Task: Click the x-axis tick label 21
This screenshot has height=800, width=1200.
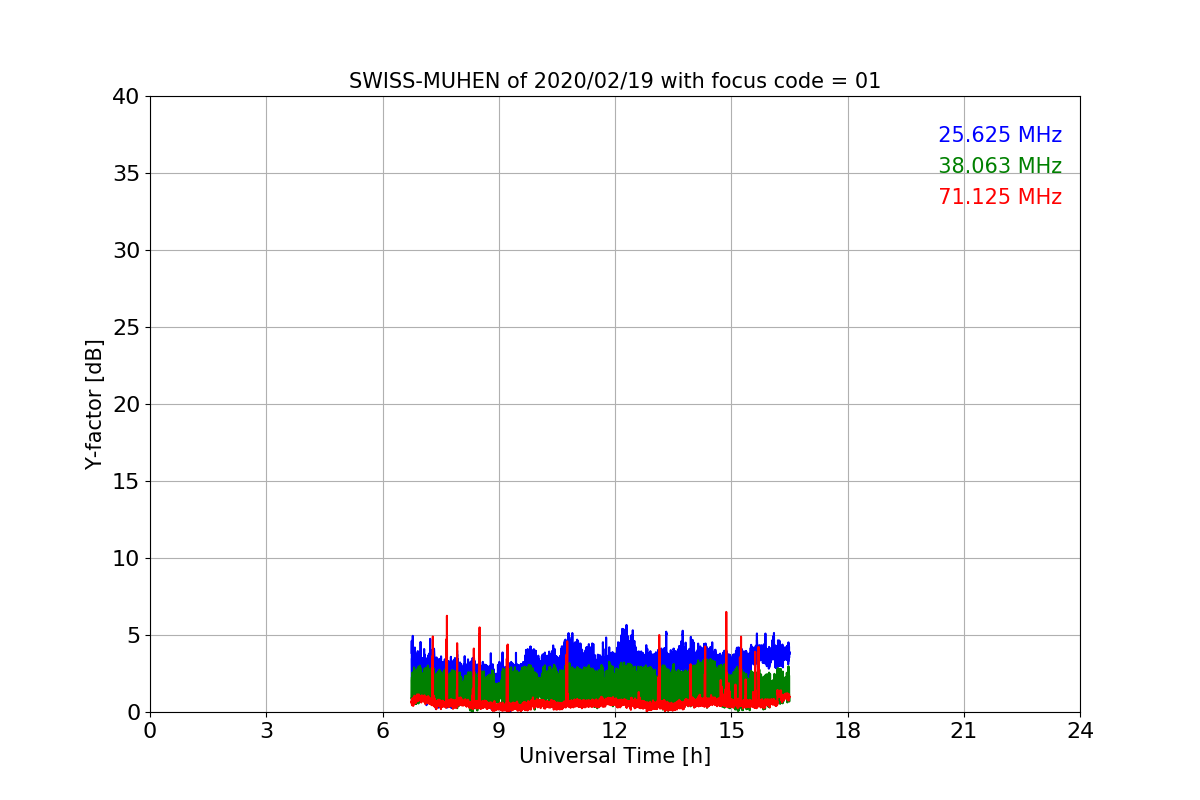Action: [x=964, y=731]
